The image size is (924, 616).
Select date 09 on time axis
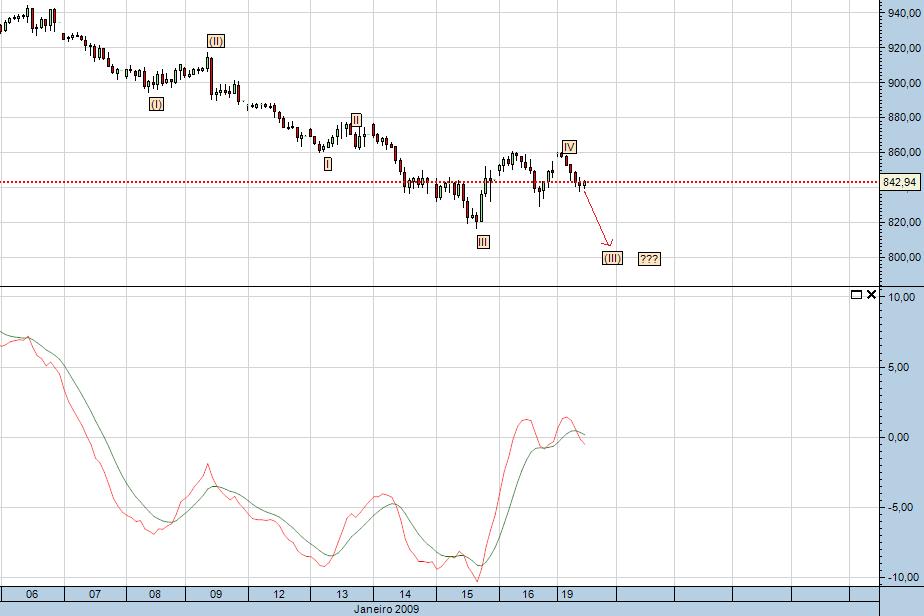[216, 594]
